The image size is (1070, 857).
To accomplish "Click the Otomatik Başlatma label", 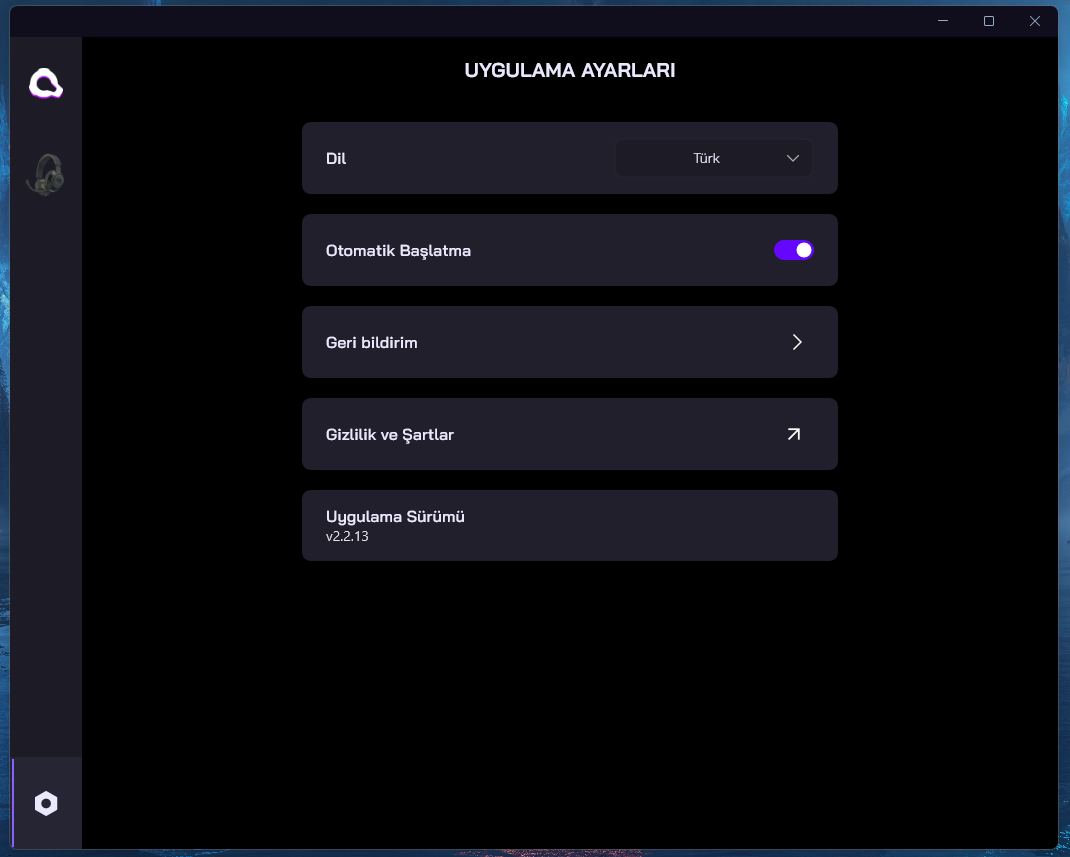I will point(399,250).
